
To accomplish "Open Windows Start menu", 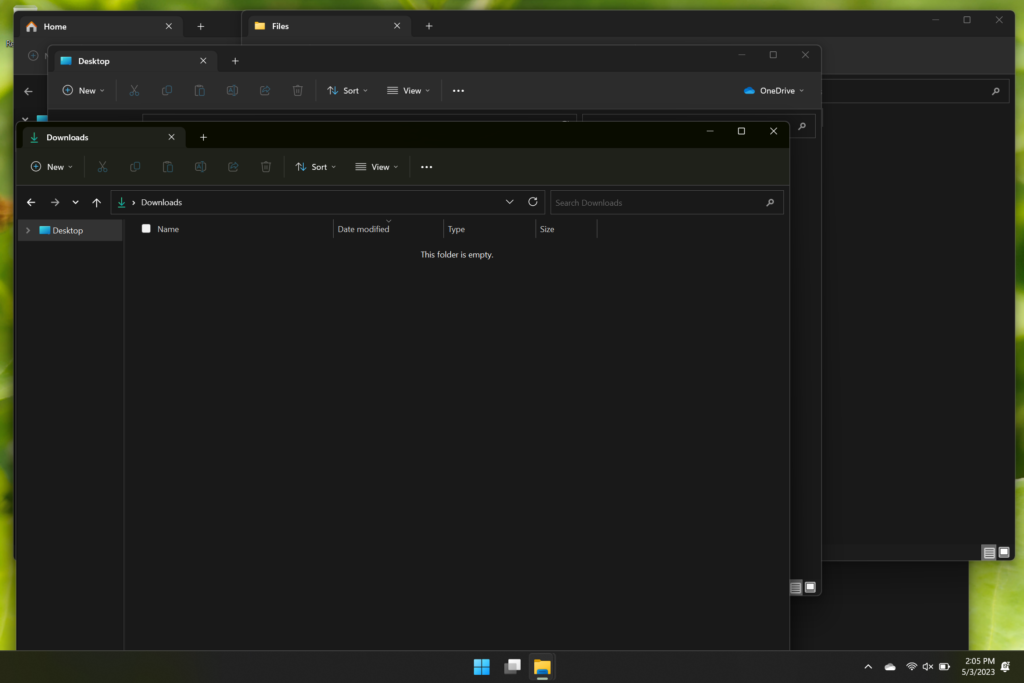I will [x=482, y=667].
